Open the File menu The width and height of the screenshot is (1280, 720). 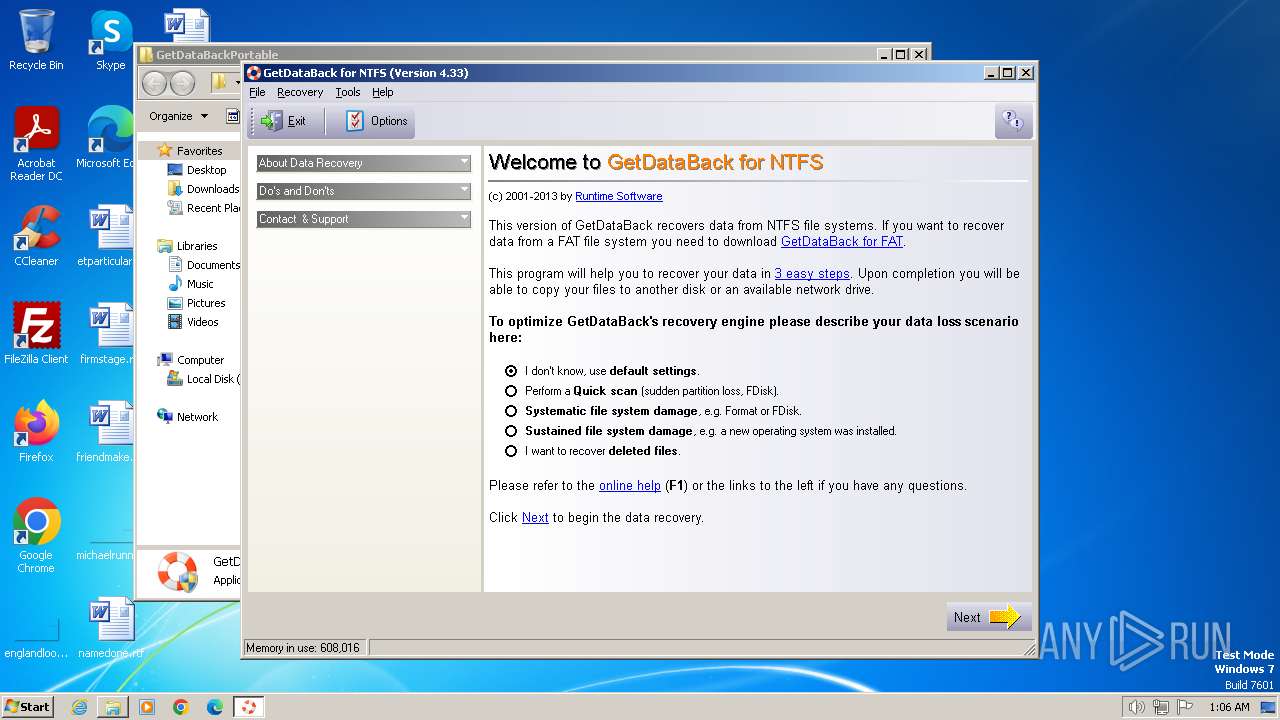point(257,92)
